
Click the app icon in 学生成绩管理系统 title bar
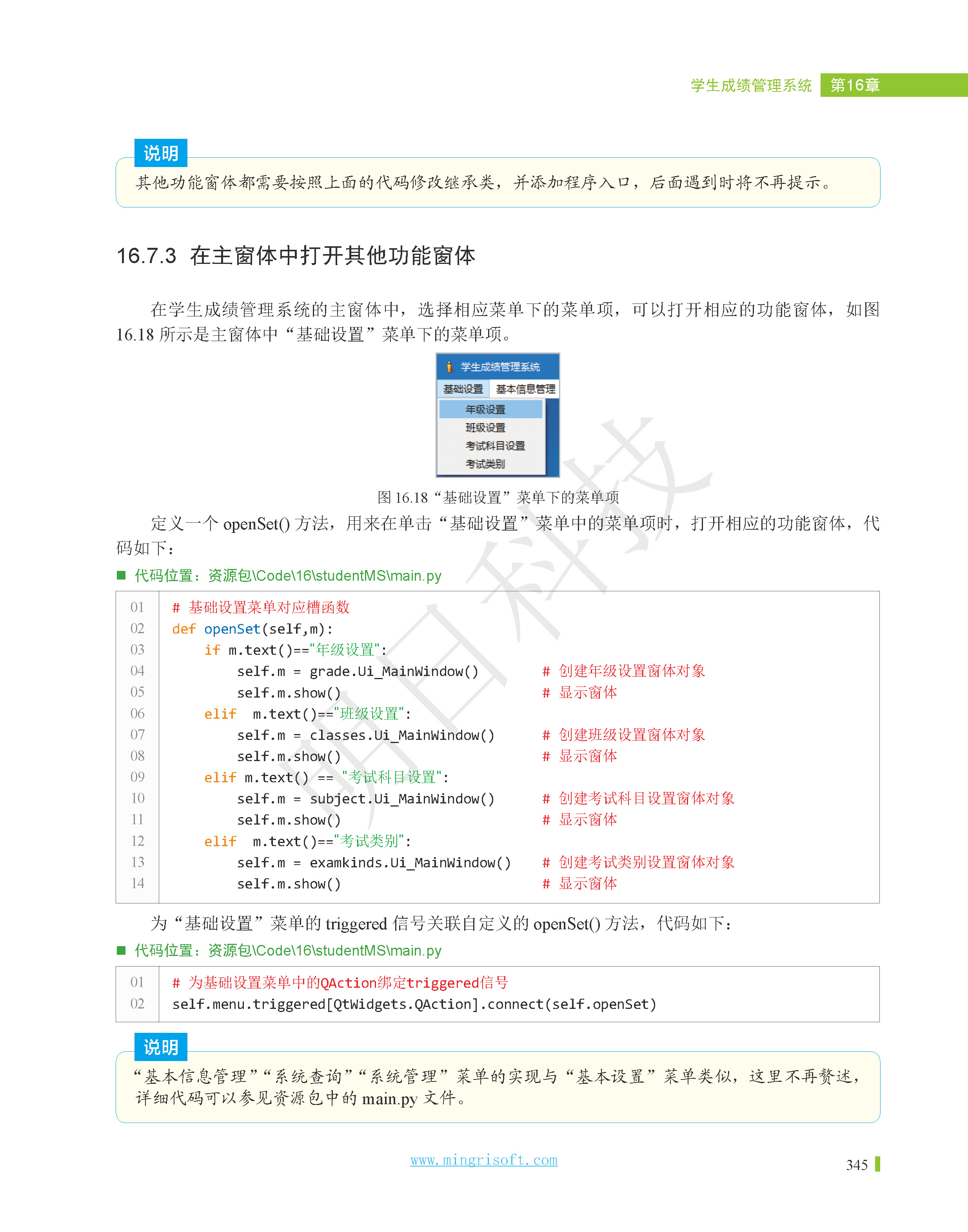click(449, 367)
